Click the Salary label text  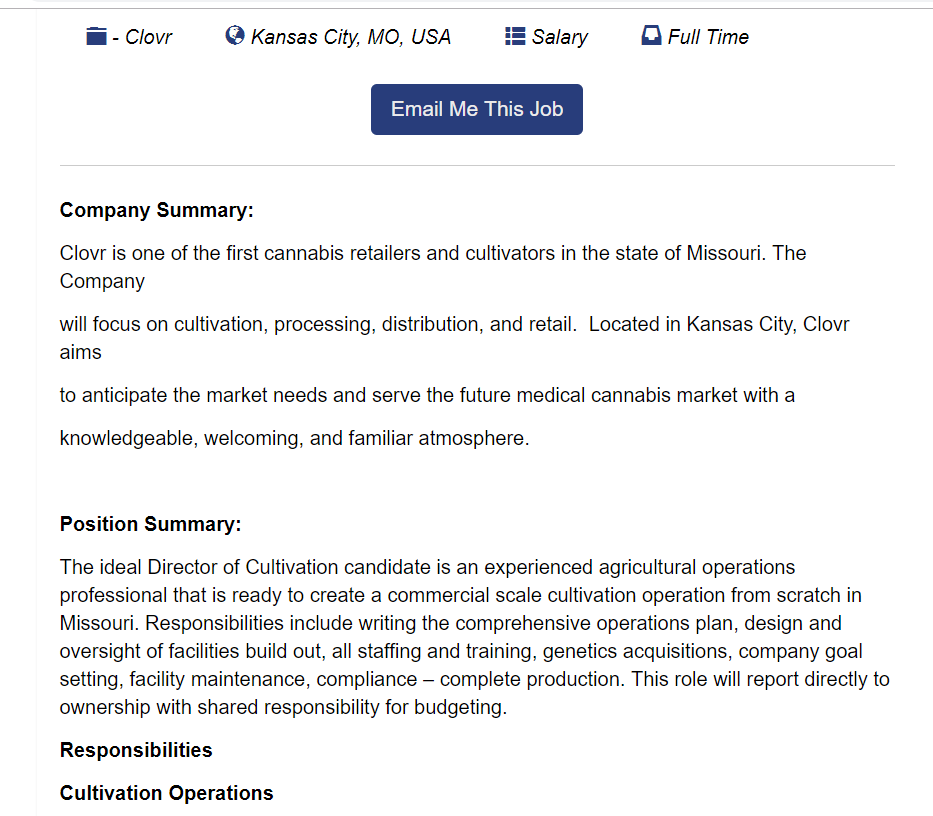tap(559, 37)
